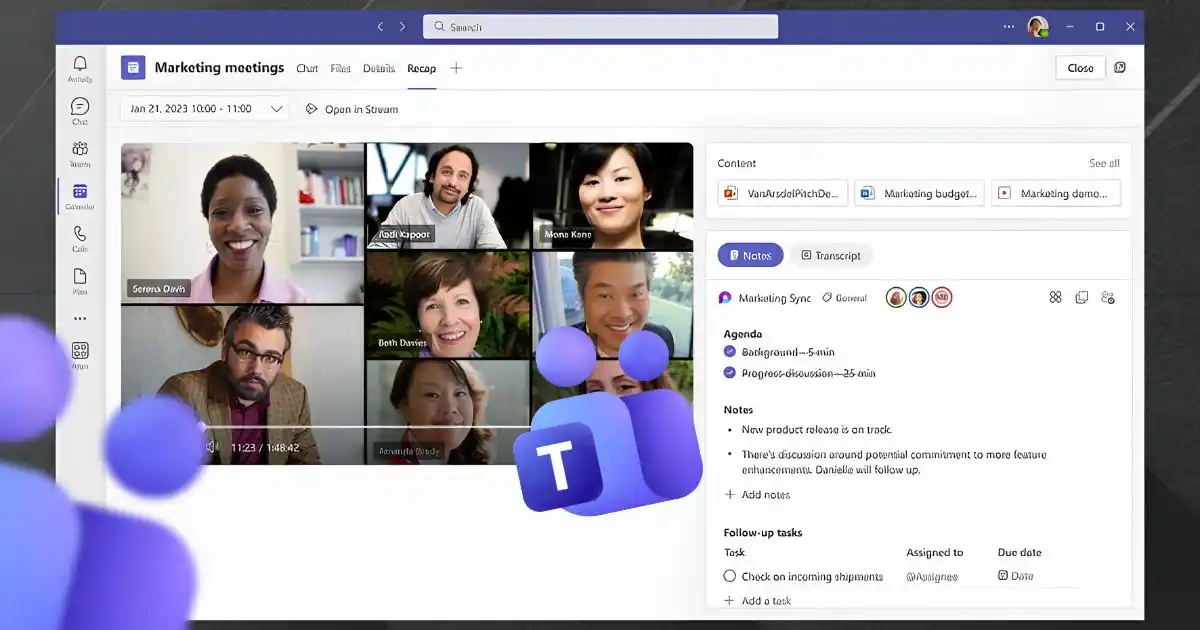
Task: Click the Close button
Action: [x=1081, y=68]
